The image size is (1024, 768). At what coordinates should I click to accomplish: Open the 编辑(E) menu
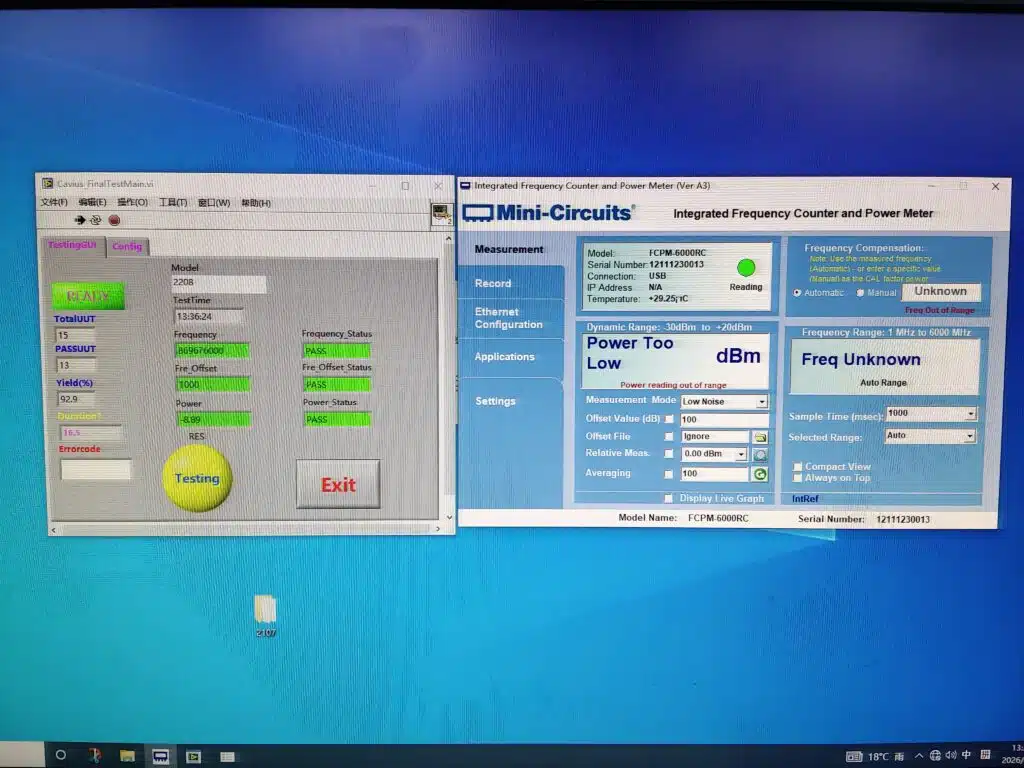point(92,202)
